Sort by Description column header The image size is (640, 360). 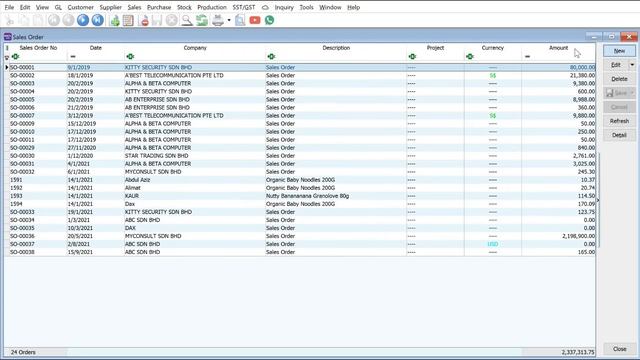(336, 48)
